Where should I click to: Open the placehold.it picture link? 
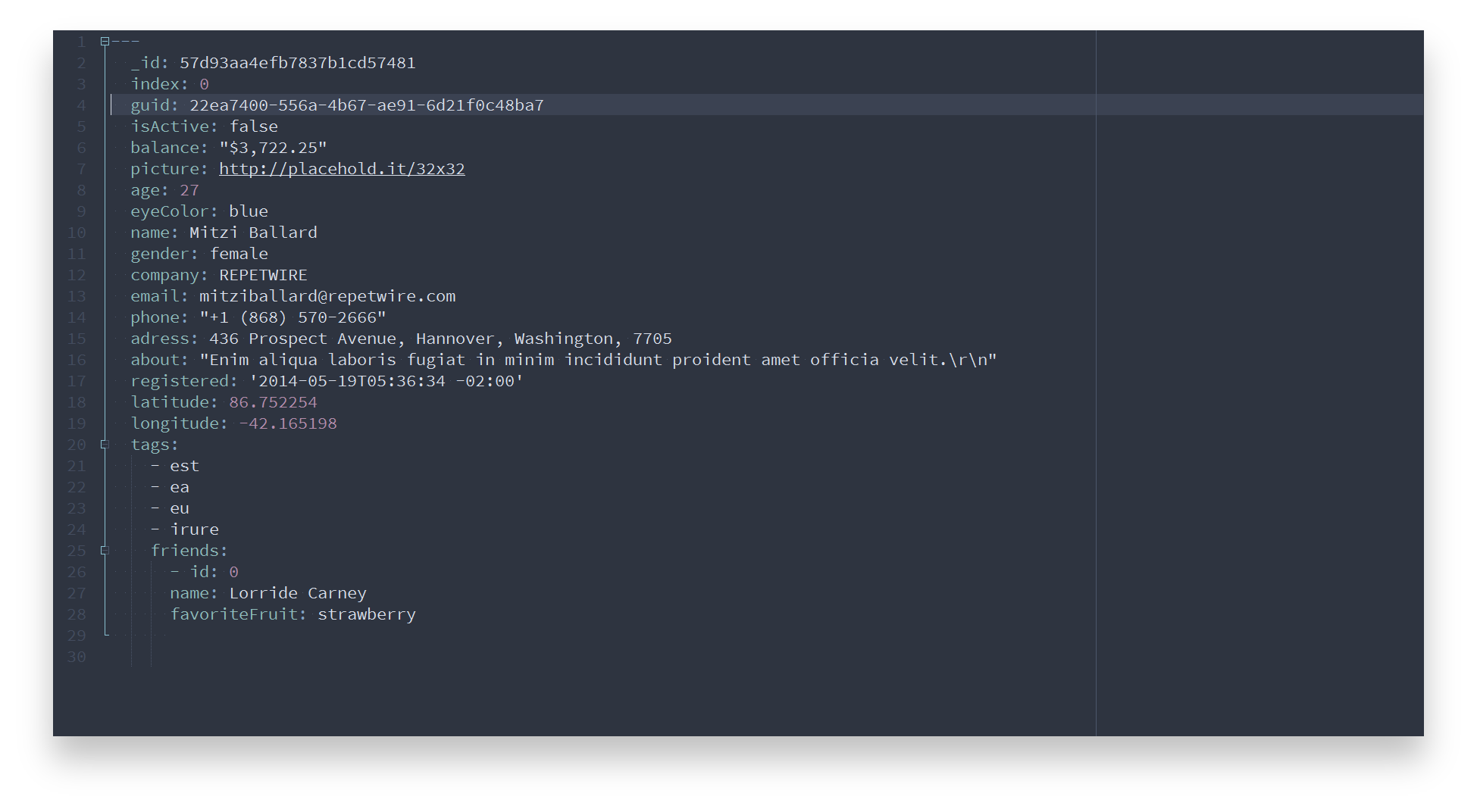point(343,169)
